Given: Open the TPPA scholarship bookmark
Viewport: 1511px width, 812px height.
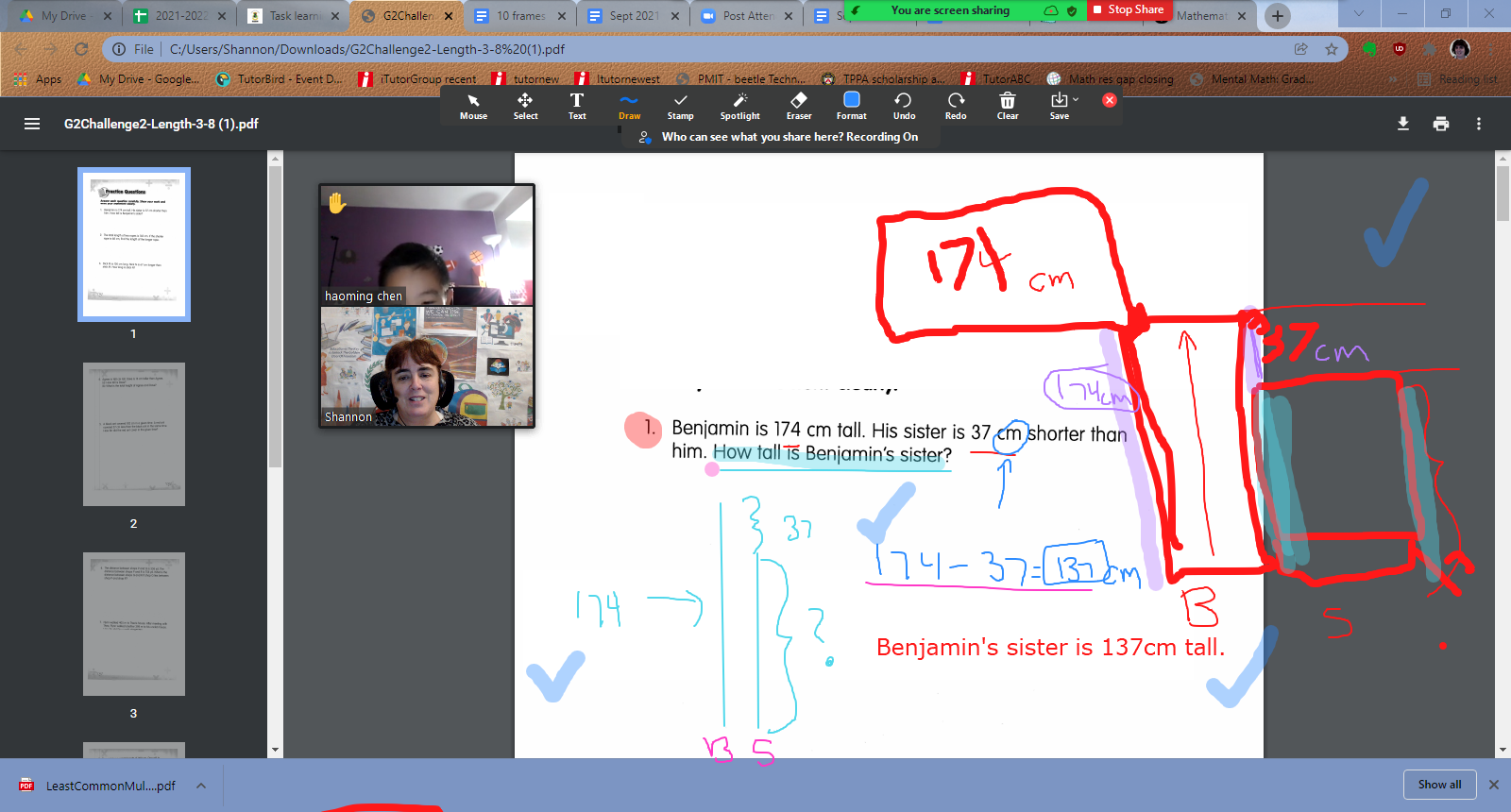Looking at the screenshot, I should (884, 79).
